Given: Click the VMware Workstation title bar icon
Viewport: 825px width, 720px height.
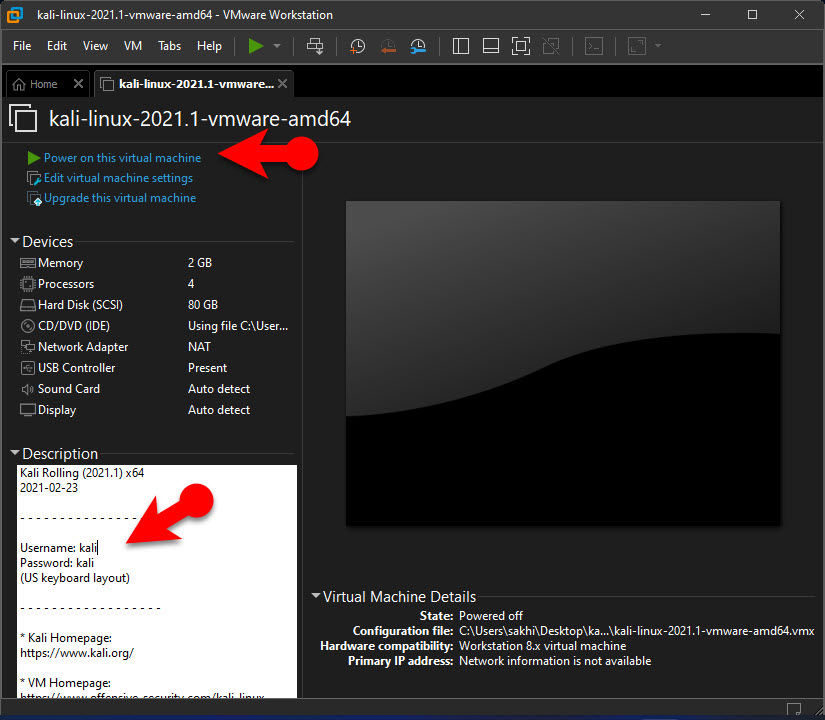Looking at the screenshot, I should 15,15.
